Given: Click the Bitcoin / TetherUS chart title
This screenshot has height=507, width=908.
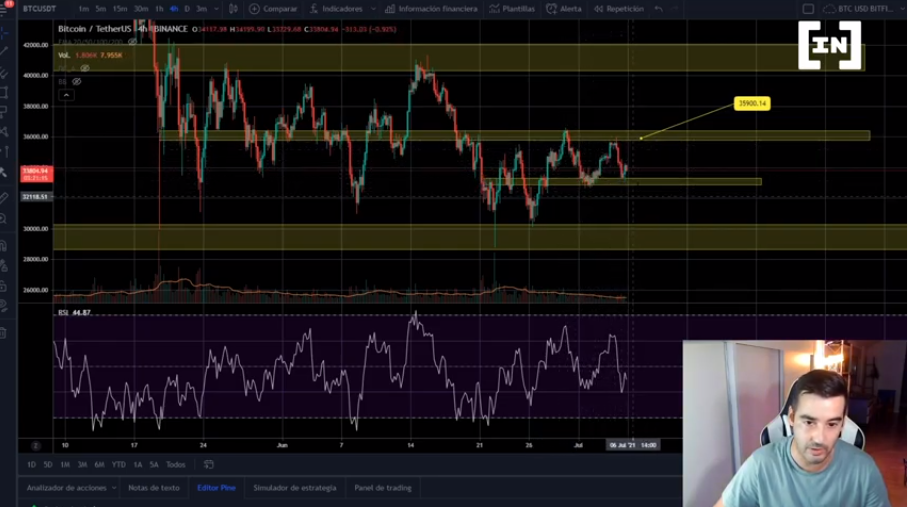Looking at the screenshot, I should (x=94, y=29).
